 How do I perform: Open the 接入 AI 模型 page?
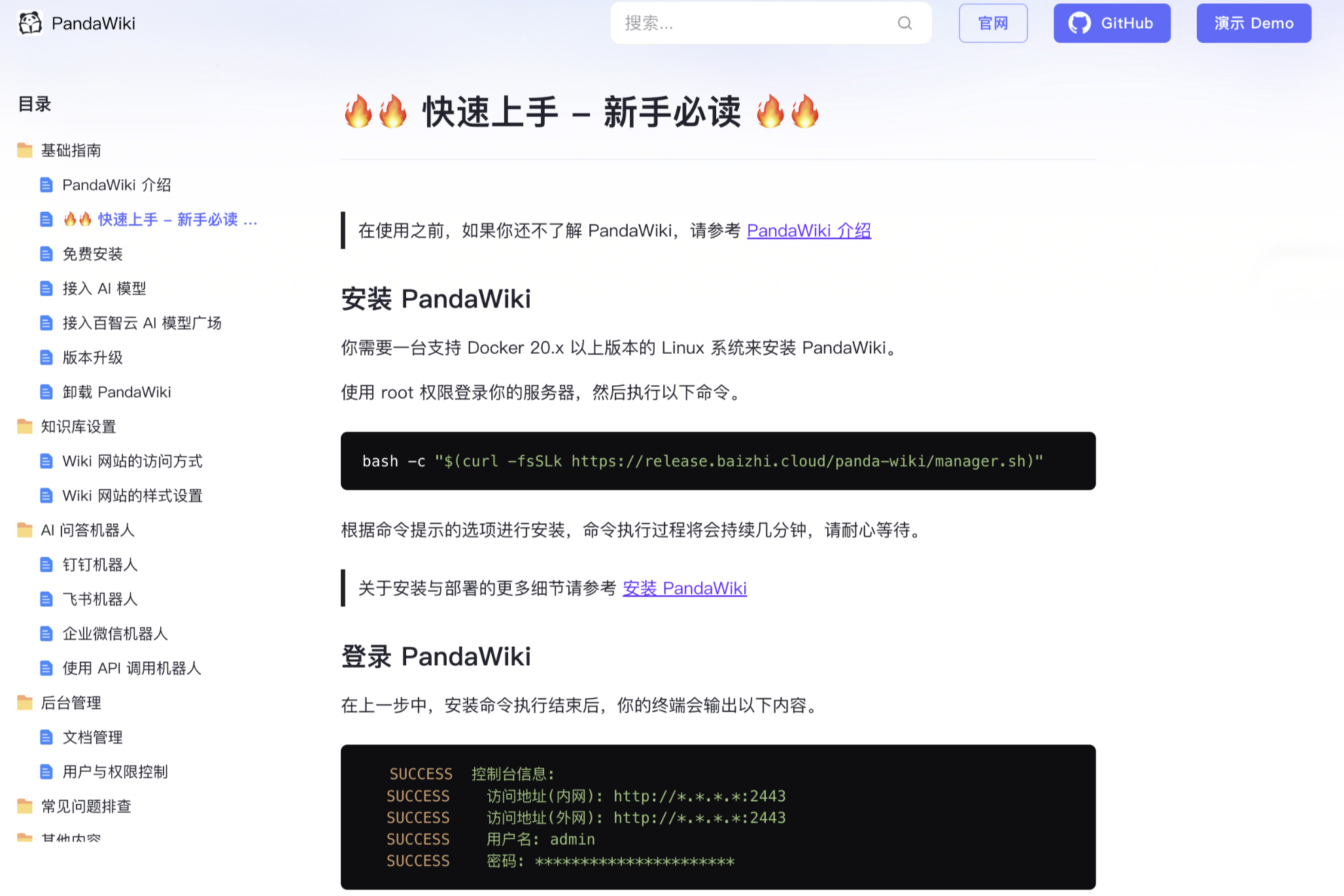[x=104, y=288]
